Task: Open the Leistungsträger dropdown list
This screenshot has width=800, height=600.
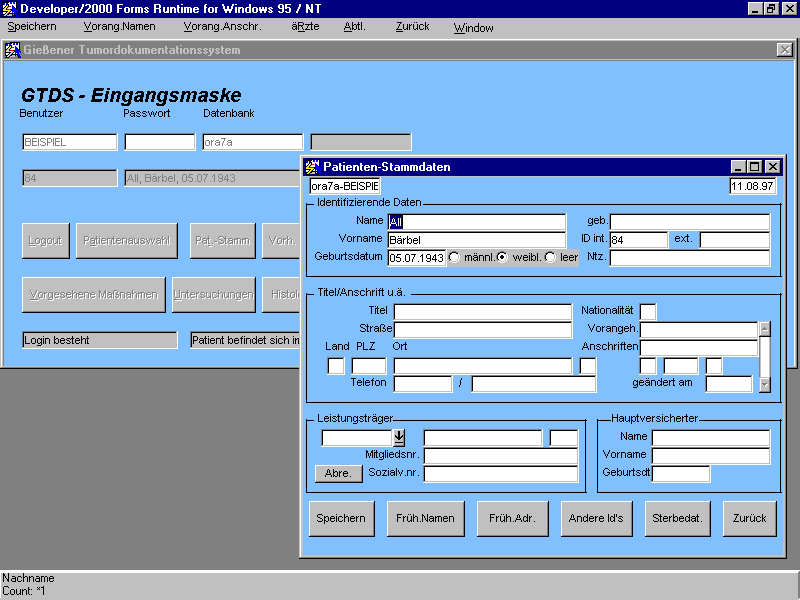Action: 399,437
